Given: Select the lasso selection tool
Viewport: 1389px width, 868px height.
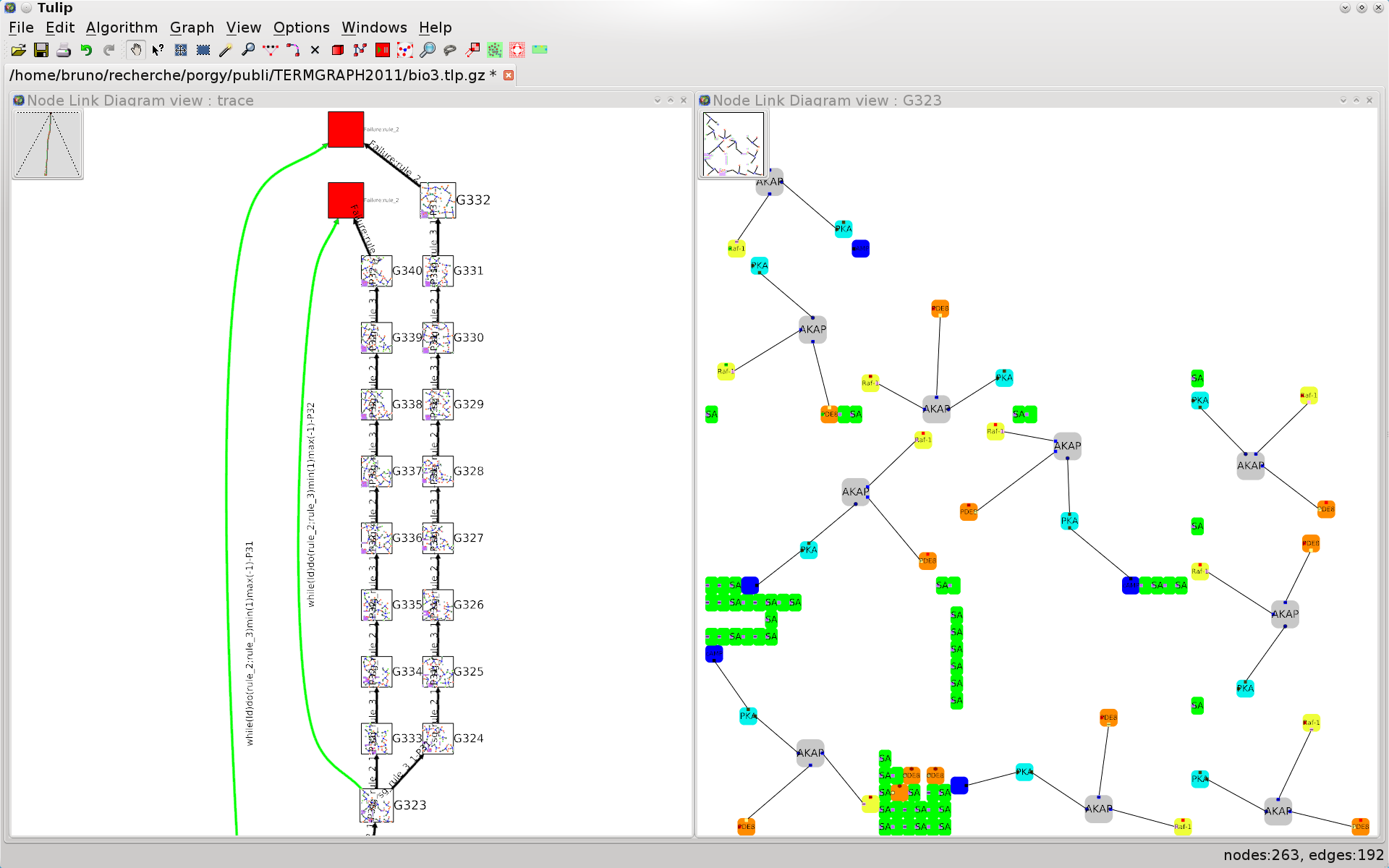Looking at the screenshot, I should click(450, 50).
